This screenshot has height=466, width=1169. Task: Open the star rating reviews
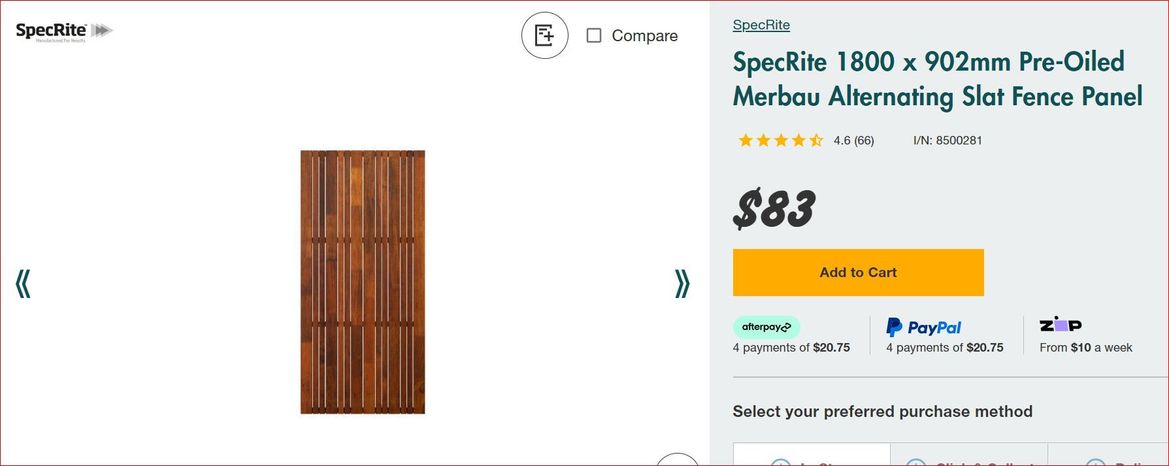pos(780,140)
